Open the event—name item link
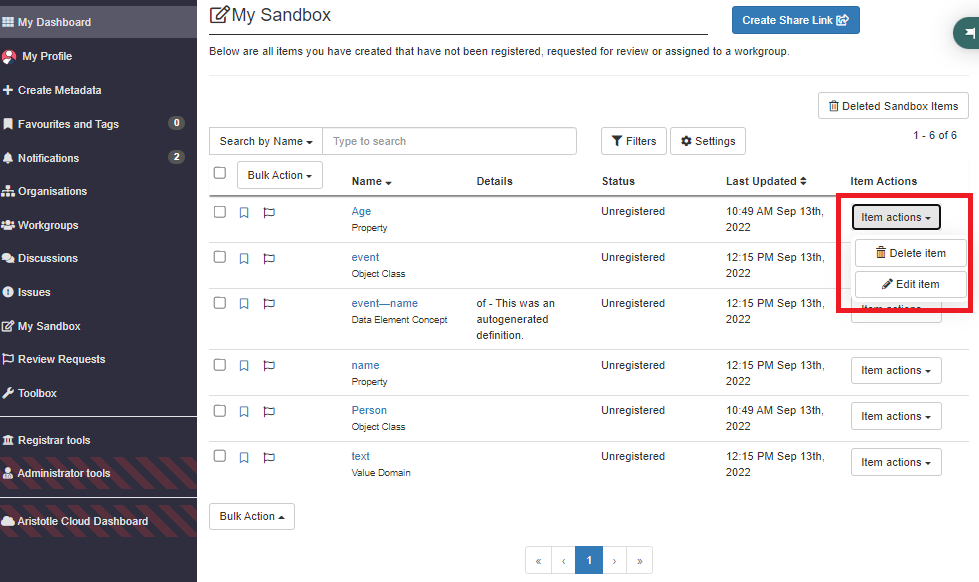 (384, 303)
